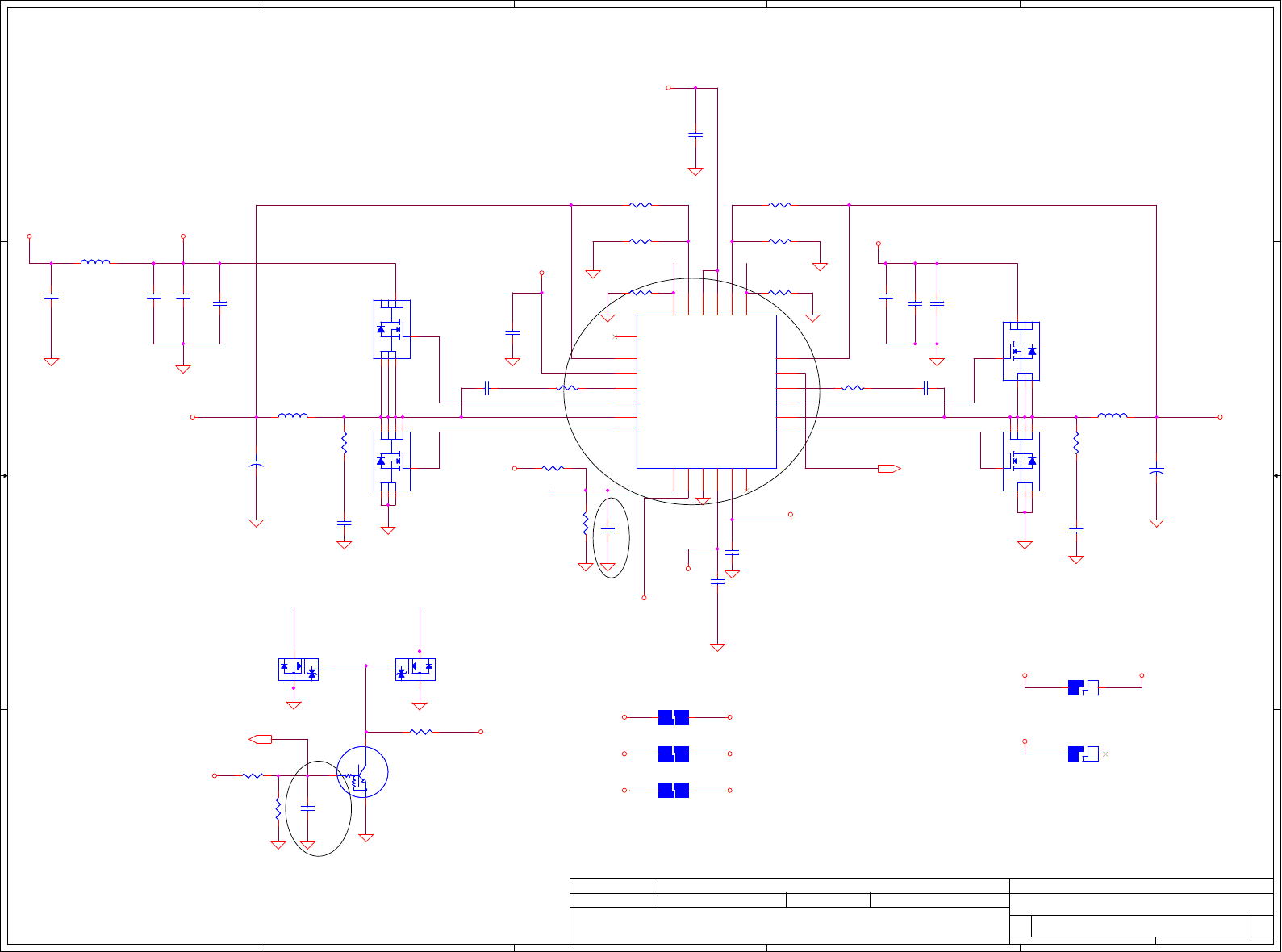The width and height of the screenshot is (1282, 952).
Task: Select the polarized capacitor near the right output terminal
Action: coord(1156,470)
